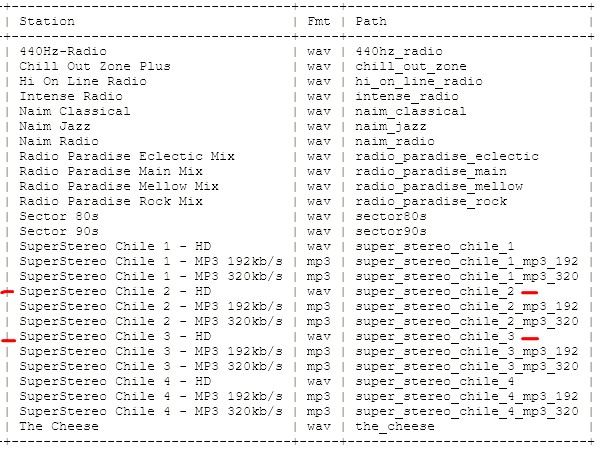Select The Cheese station name
The image size is (601, 451).
point(59,426)
